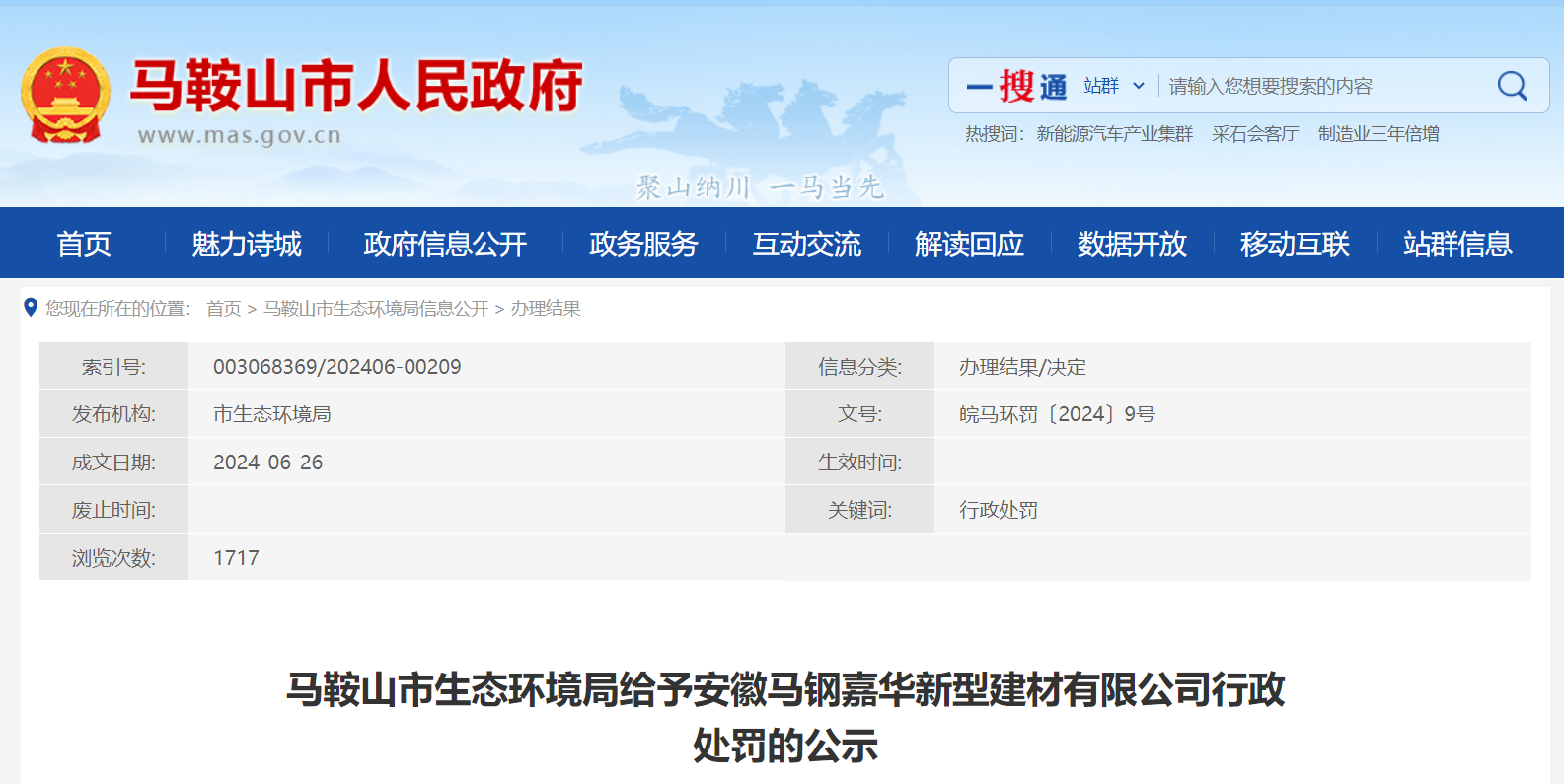Open the 站群信息 navigation tab
Viewport: 1564px width, 784px height.
(1457, 244)
